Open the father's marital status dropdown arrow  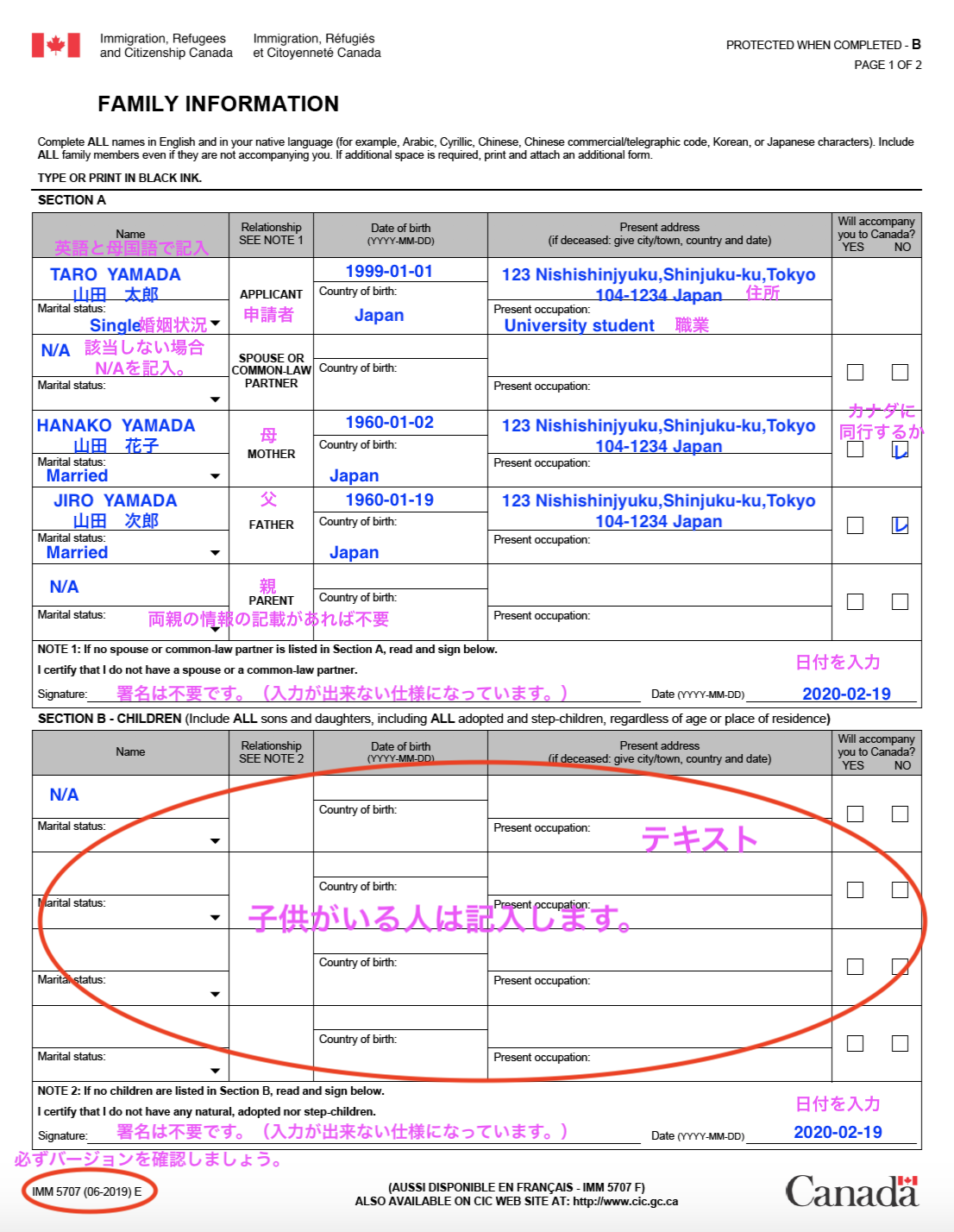(215, 553)
